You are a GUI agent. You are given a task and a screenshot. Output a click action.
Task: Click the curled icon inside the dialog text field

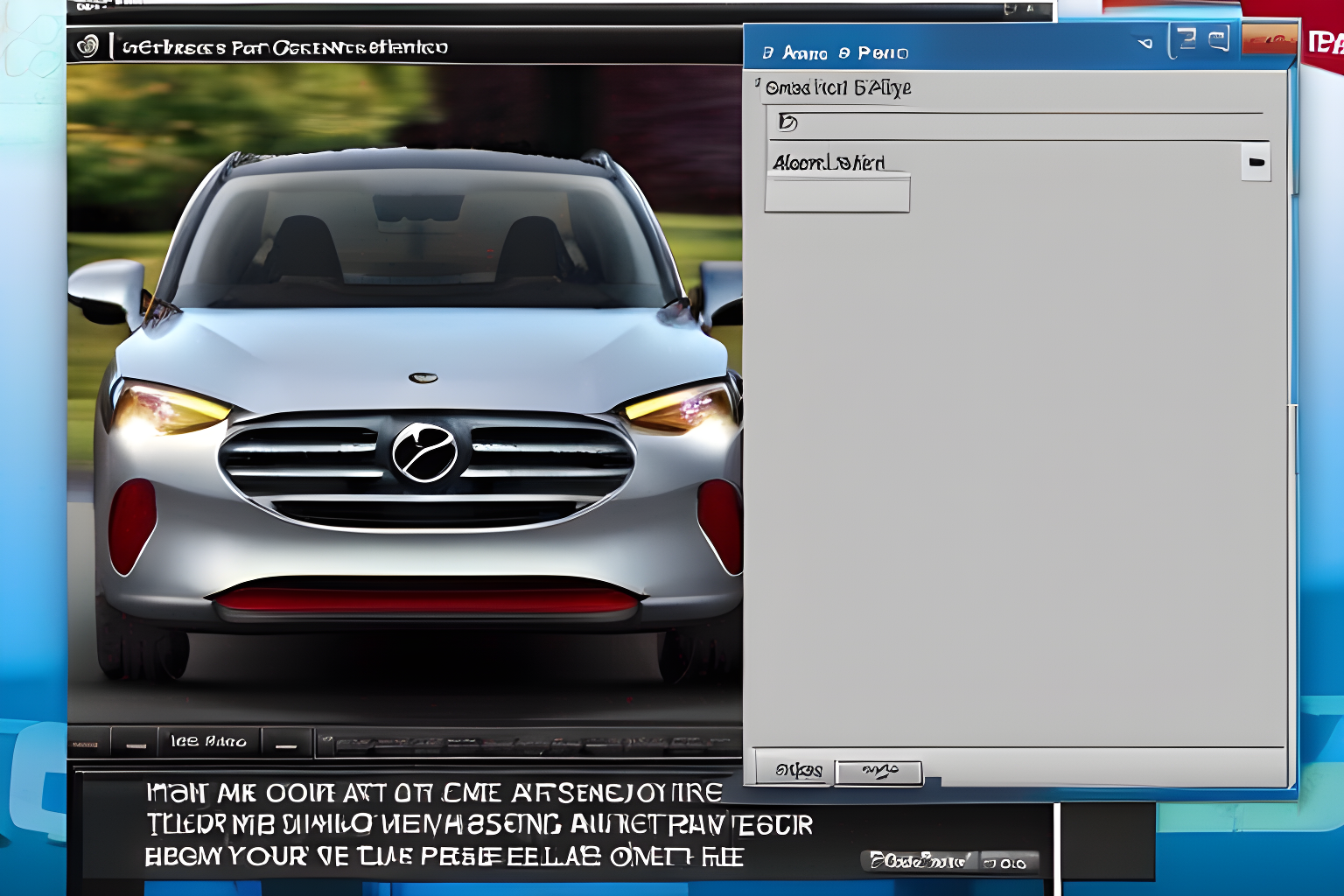(x=787, y=122)
